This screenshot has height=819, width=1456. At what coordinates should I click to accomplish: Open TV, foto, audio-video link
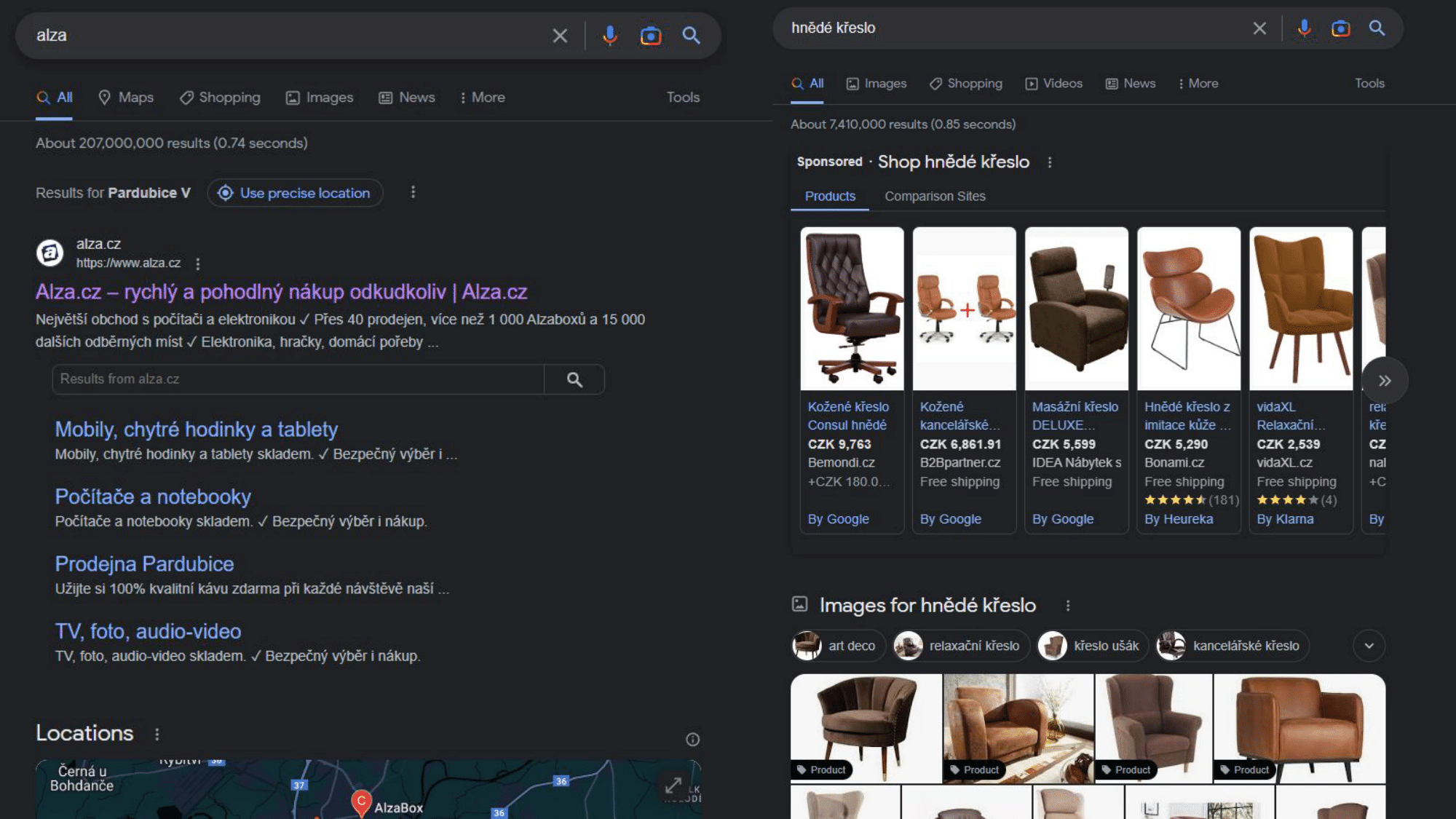[x=148, y=631]
